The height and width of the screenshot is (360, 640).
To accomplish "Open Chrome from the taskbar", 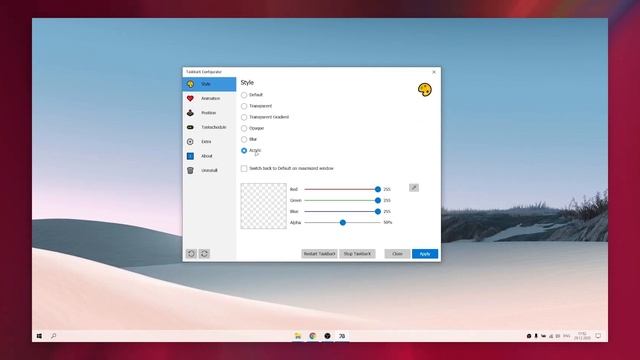I will [x=313, y=336].
